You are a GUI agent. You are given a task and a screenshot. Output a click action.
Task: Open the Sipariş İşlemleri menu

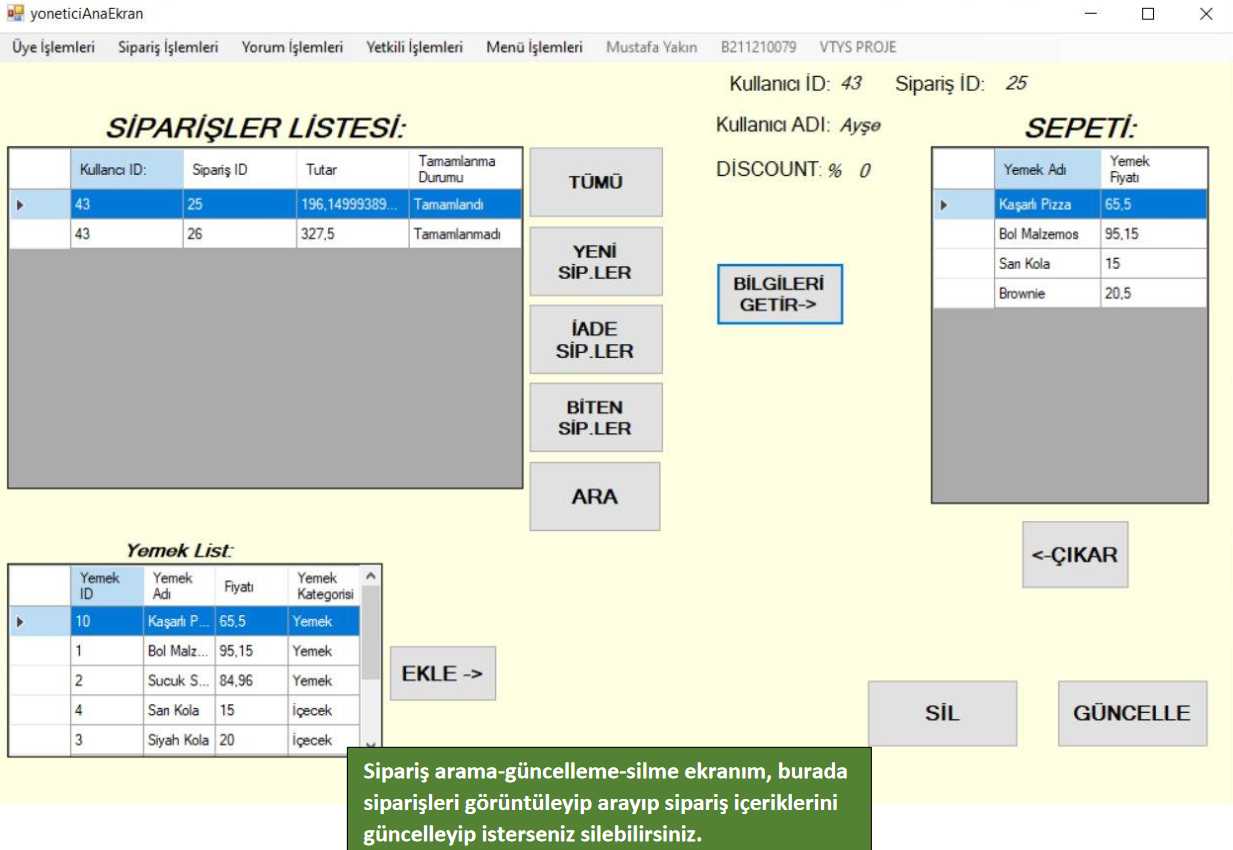pos(168,47)
